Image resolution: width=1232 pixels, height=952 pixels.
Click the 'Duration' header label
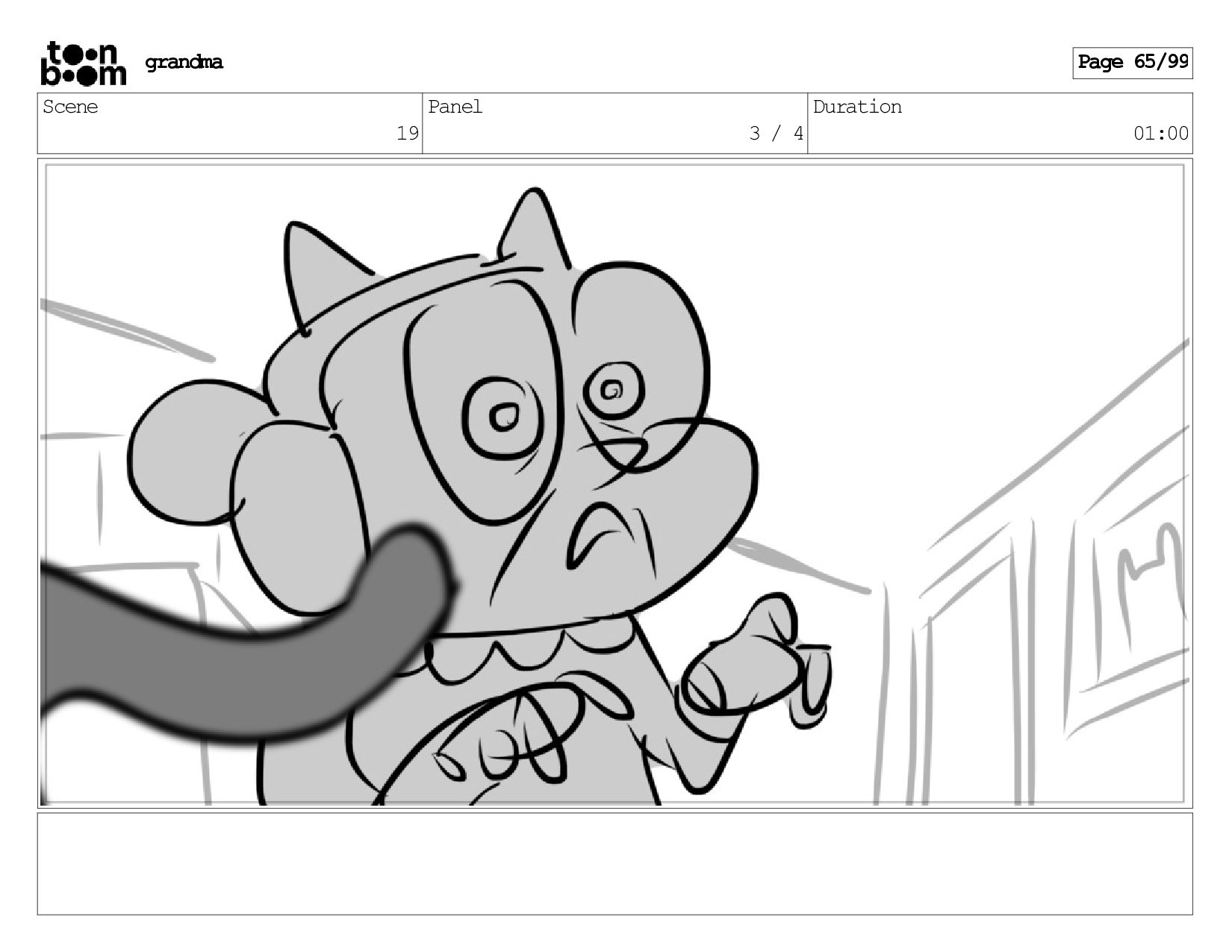pos(857,107)
